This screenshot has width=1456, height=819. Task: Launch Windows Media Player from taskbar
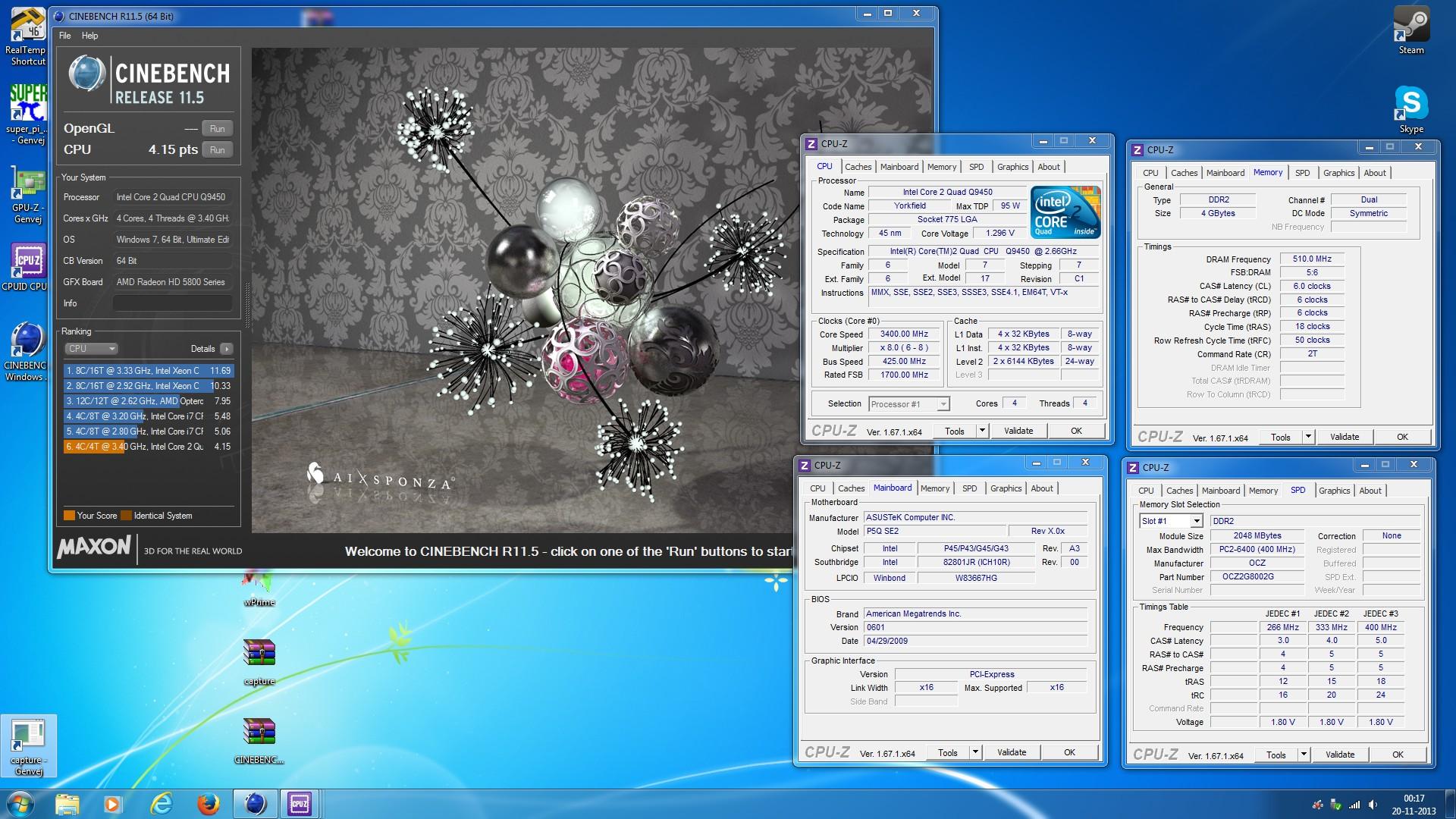[112, 804]
